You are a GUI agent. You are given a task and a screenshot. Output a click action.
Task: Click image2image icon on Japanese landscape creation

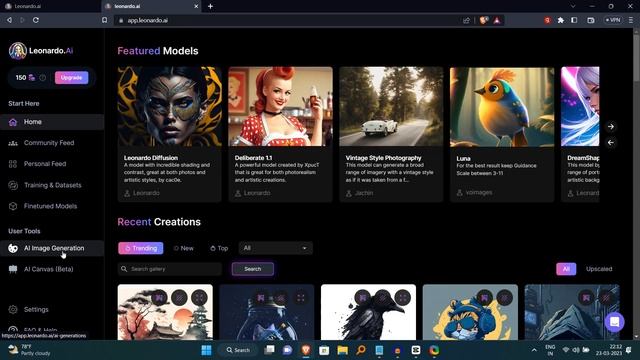click(x=159, y=298)
